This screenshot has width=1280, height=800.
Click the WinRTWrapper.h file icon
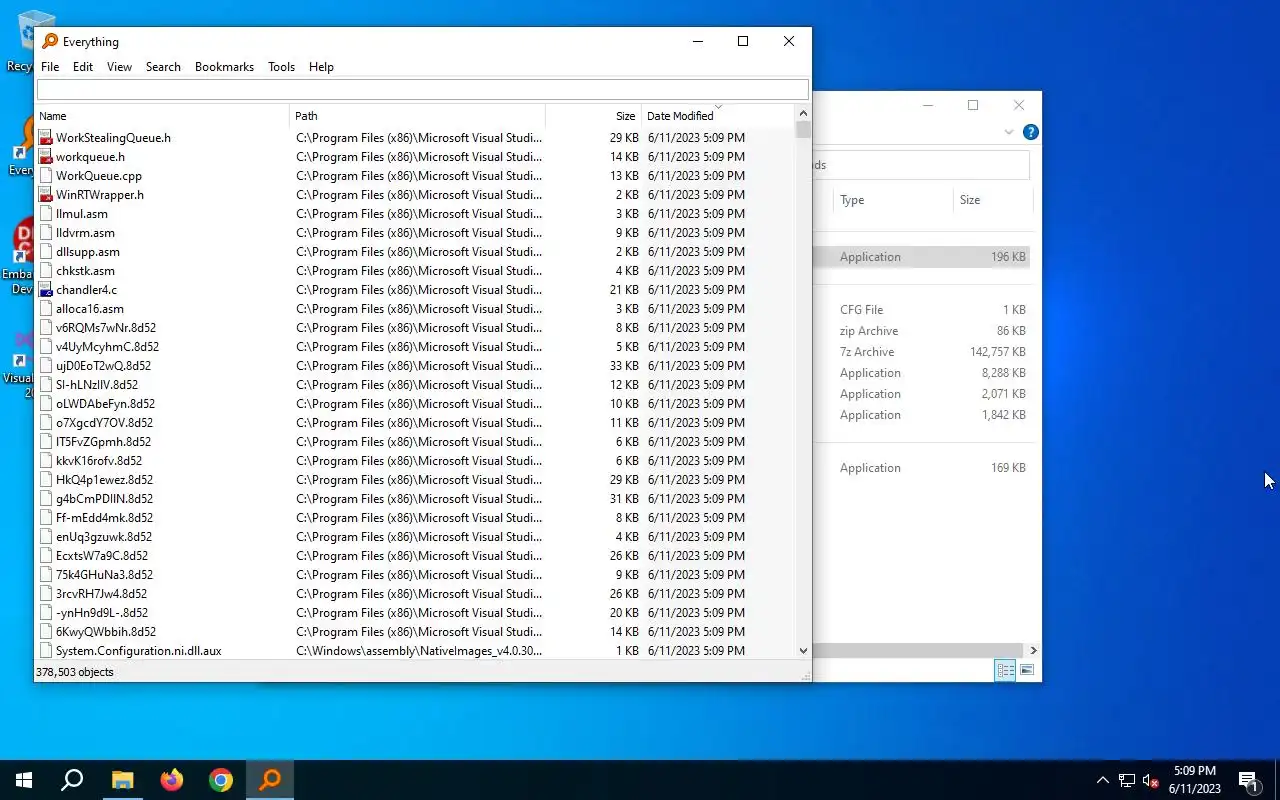coord(46,195)
